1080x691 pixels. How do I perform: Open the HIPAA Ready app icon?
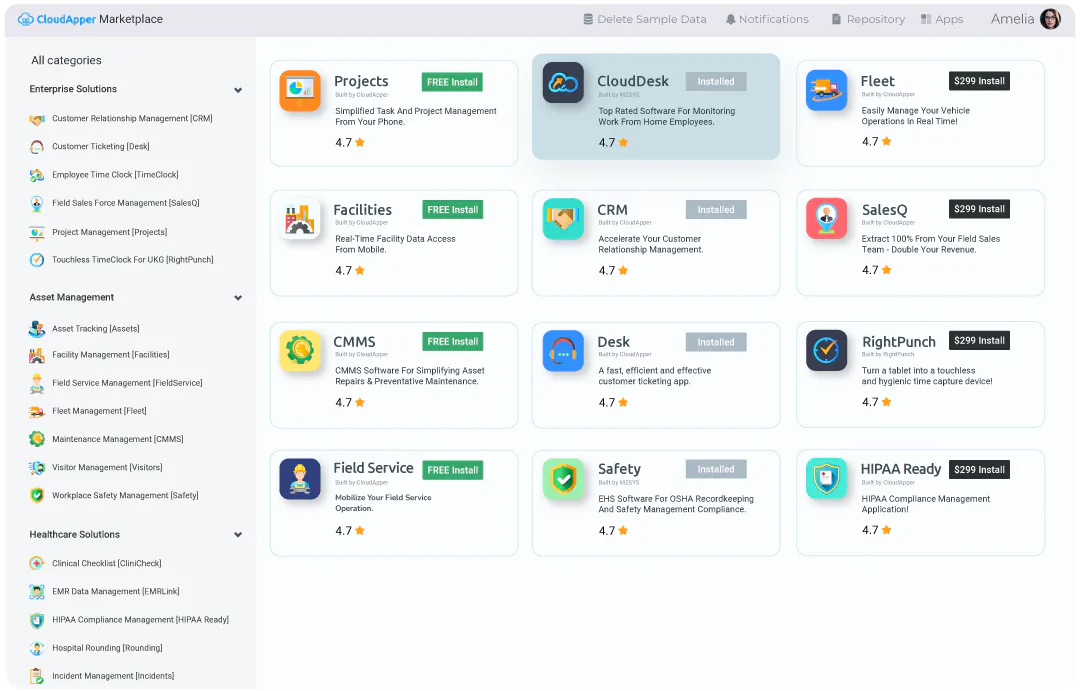pyautogui.click(x=826, y=479)
